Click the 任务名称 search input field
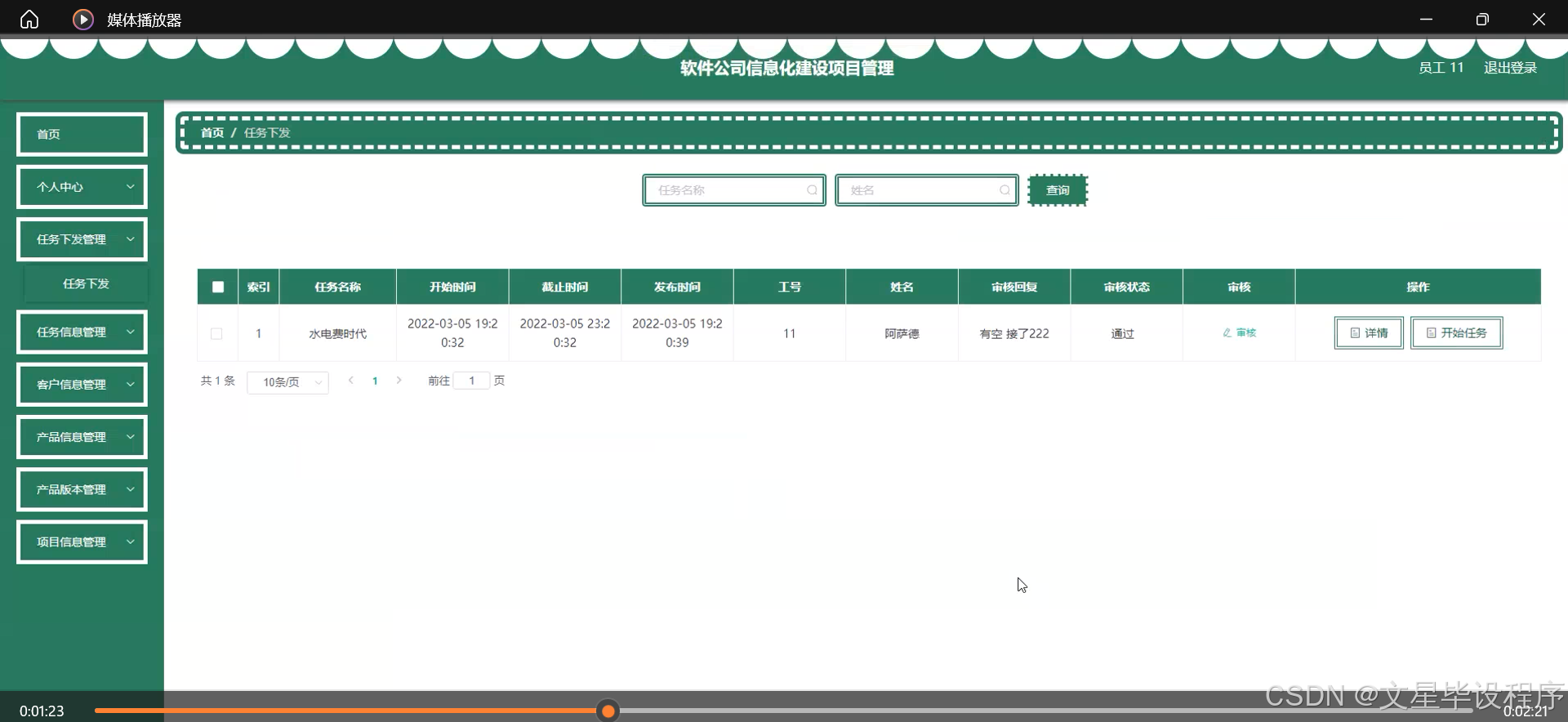This screenshot has width=1568, height=722. 734,190
